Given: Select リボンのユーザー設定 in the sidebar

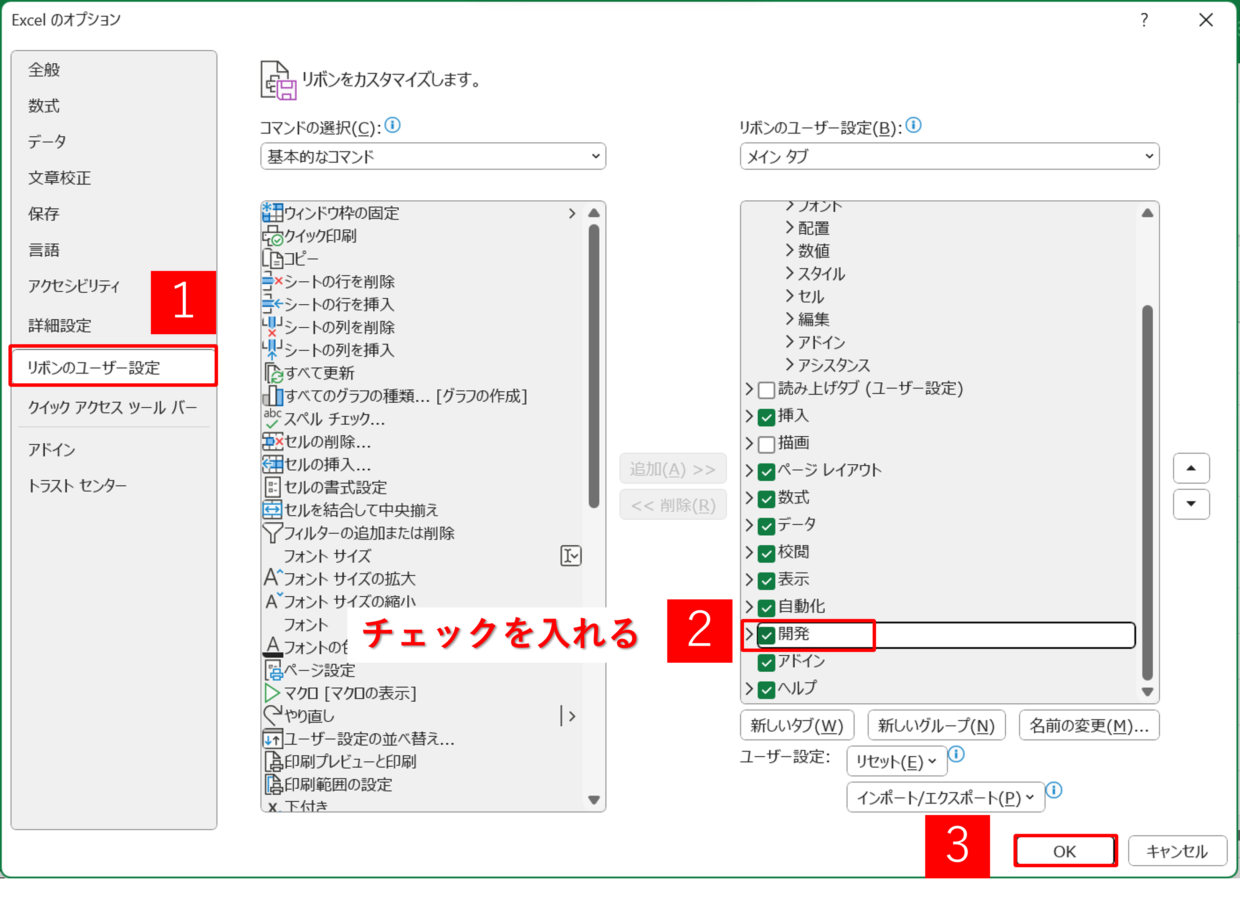Looking at the screenshot, I should tap(114, 366).
